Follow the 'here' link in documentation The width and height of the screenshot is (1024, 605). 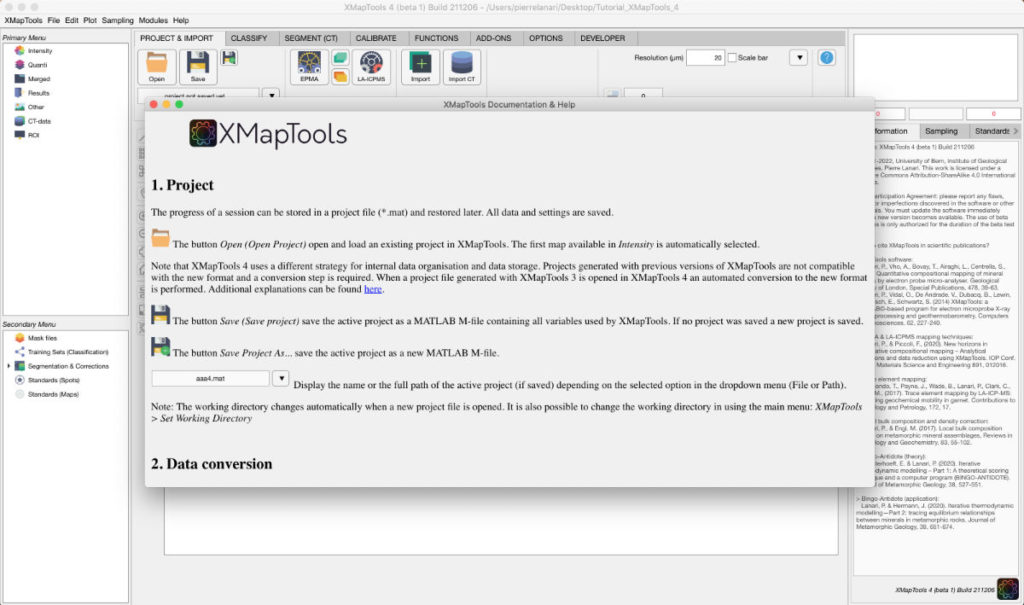[372, 289]
